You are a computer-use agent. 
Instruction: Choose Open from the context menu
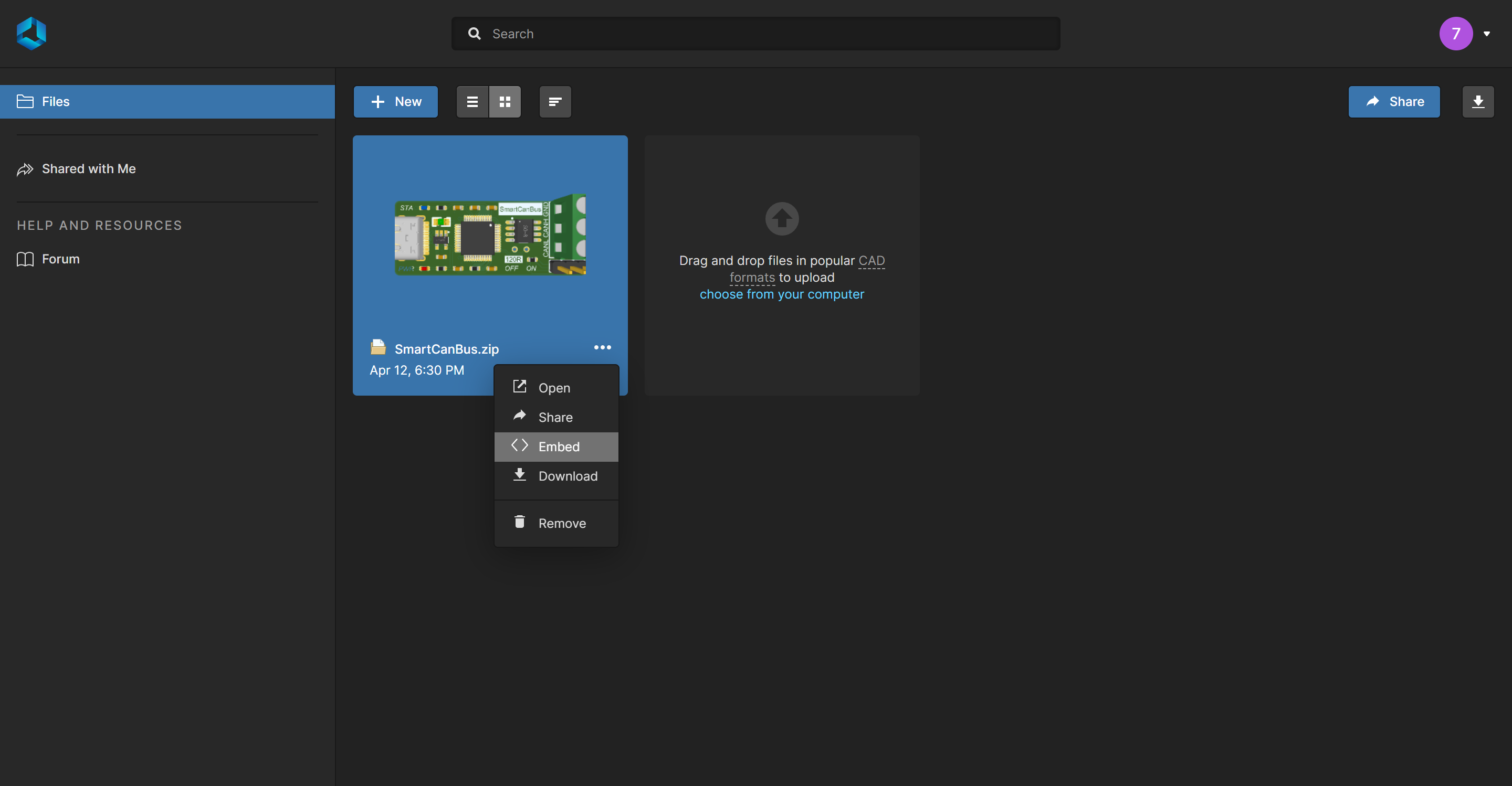556,388
